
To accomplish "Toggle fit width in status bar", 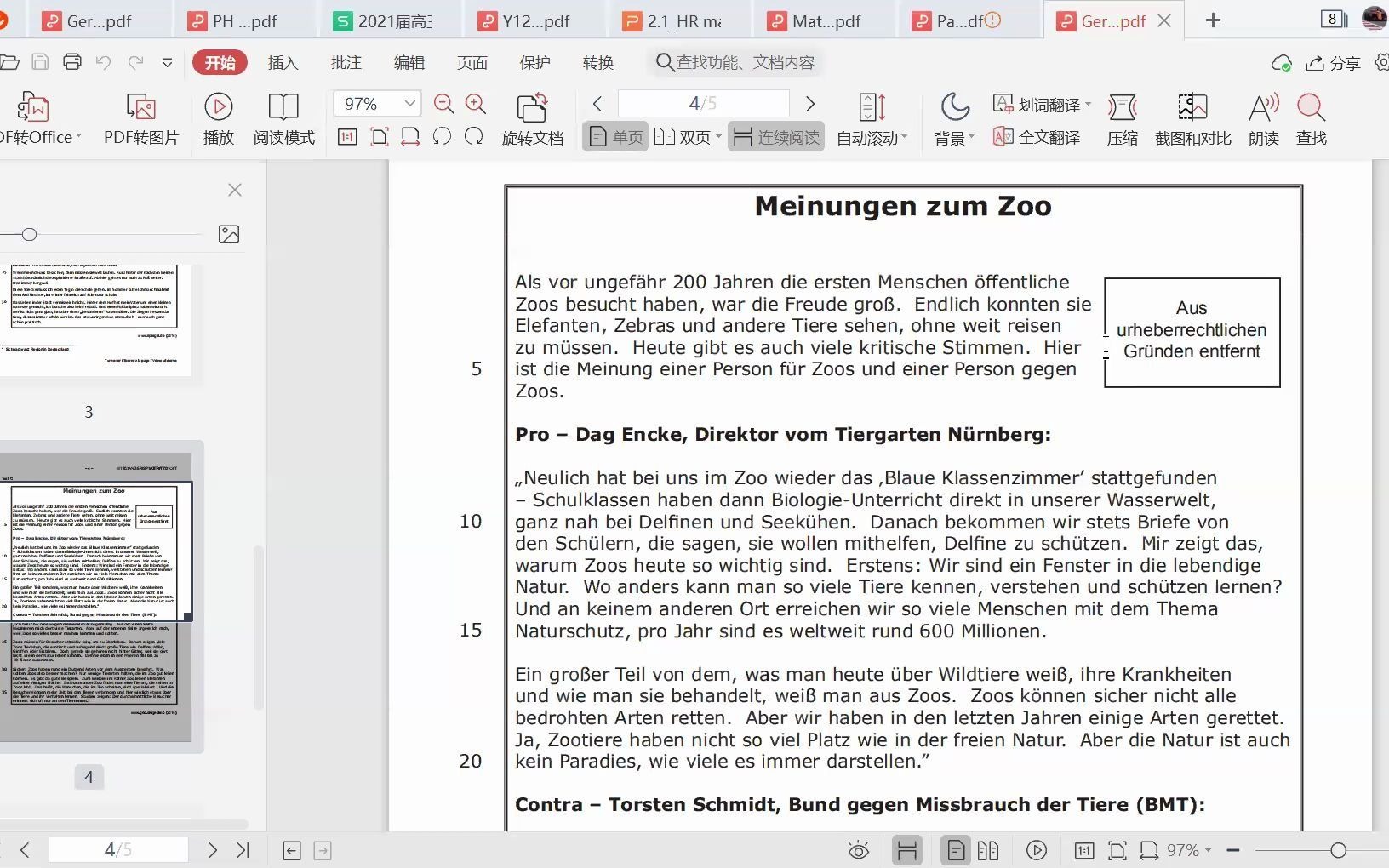I will (1149, 850).
